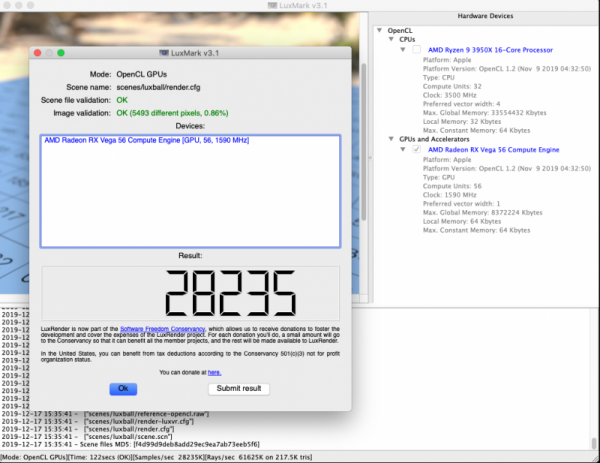The image size is (600, 463).
Task: Click scene name 'scenes/luxball/render.cfg'
Action: [x=158, y=87]
